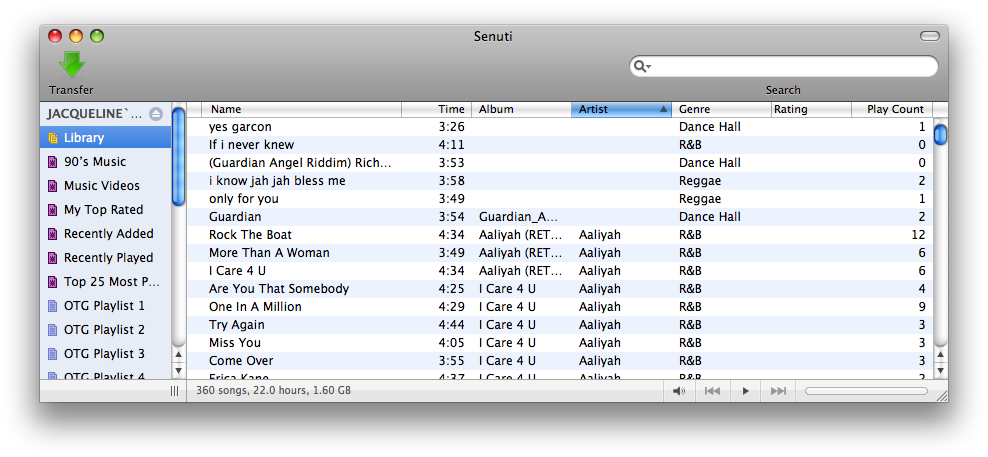
Task: Sort by the Play Count column
Action: coord(893,109)
